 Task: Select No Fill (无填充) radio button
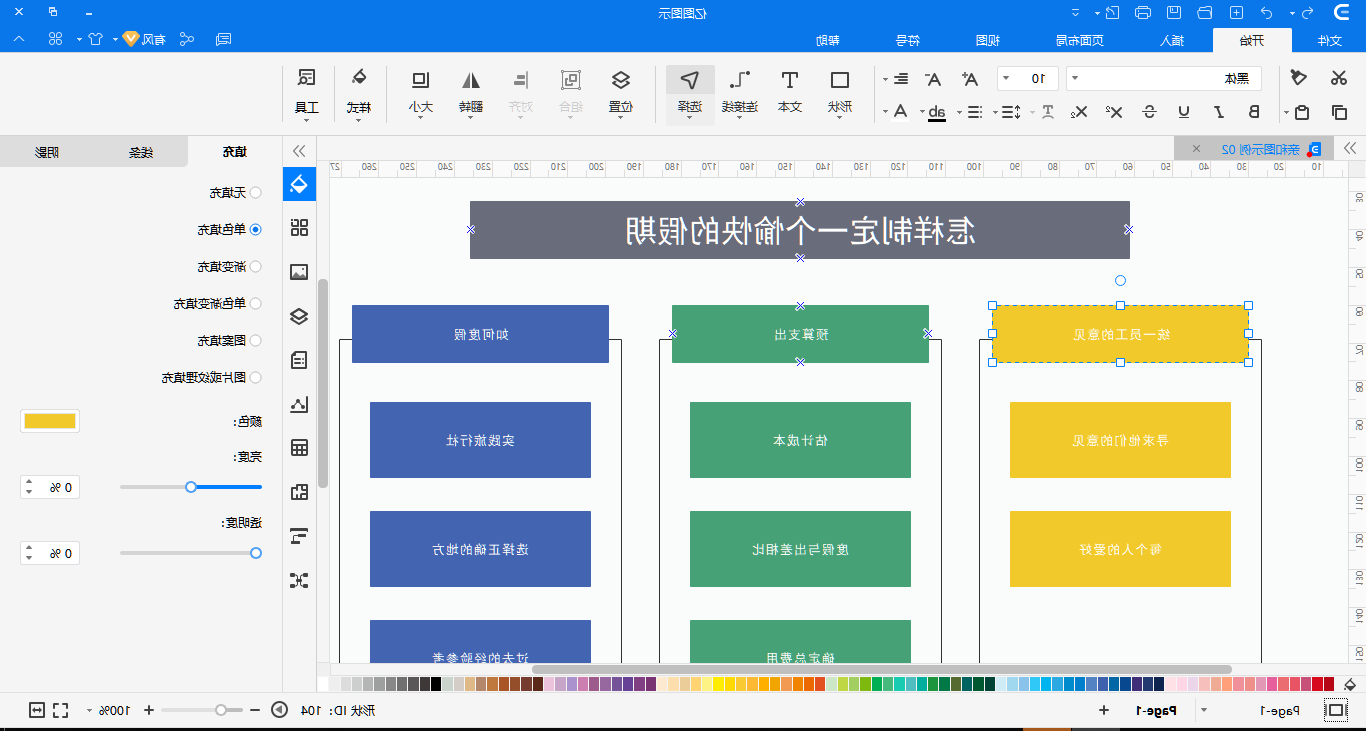(255, 192)
